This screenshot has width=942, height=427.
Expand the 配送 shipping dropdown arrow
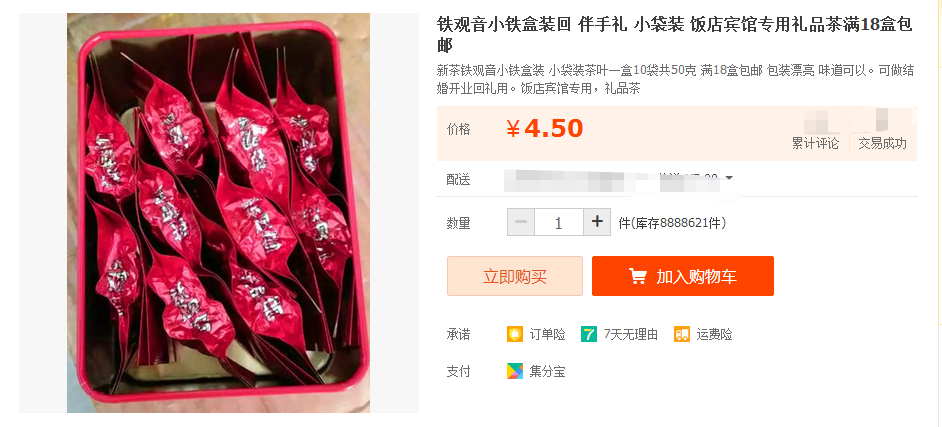coord(729,178)
